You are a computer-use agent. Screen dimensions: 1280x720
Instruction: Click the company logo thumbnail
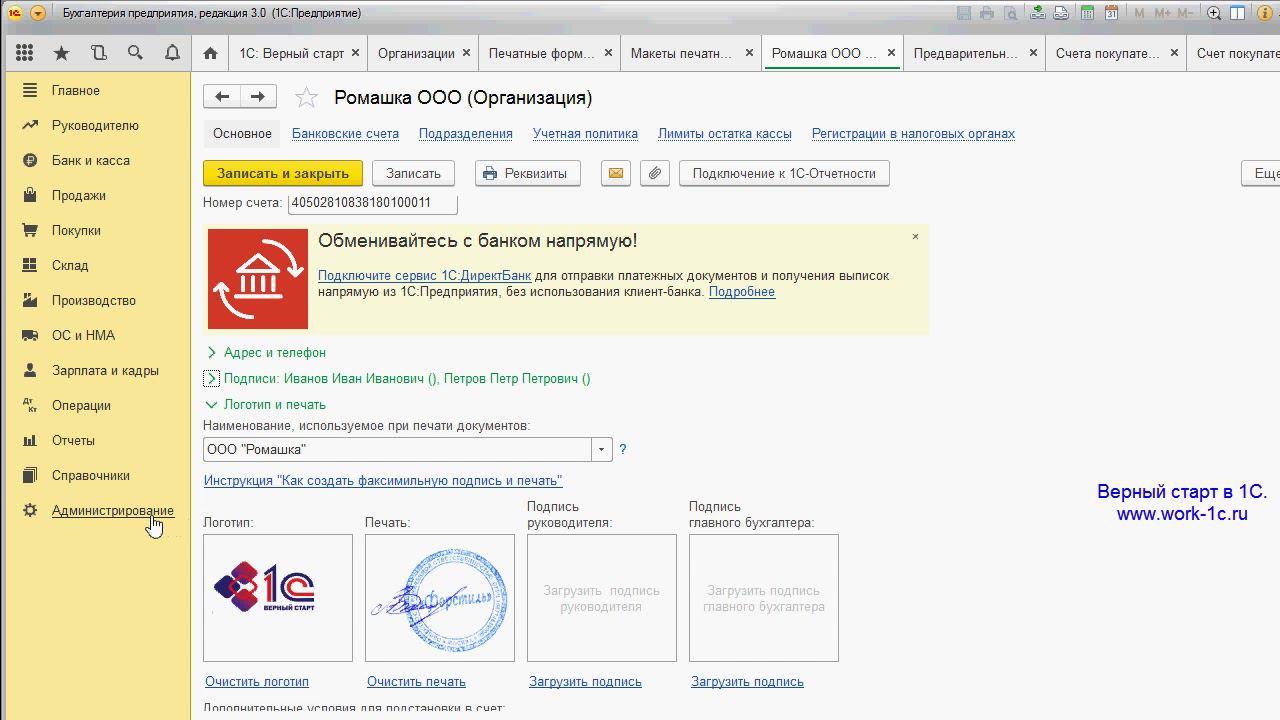[x=278, y=598]
